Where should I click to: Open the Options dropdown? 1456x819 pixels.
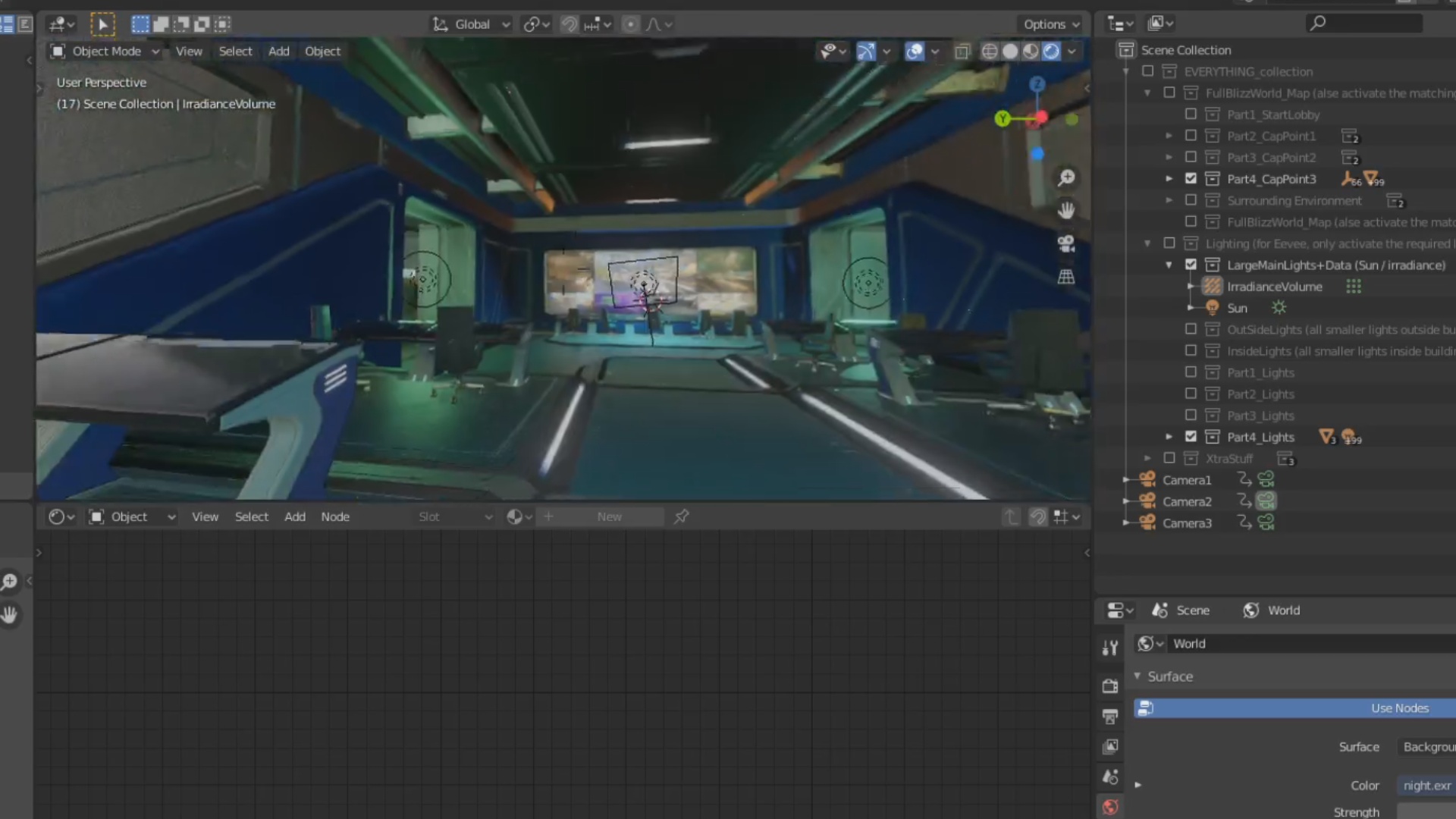click(1051, 24)
